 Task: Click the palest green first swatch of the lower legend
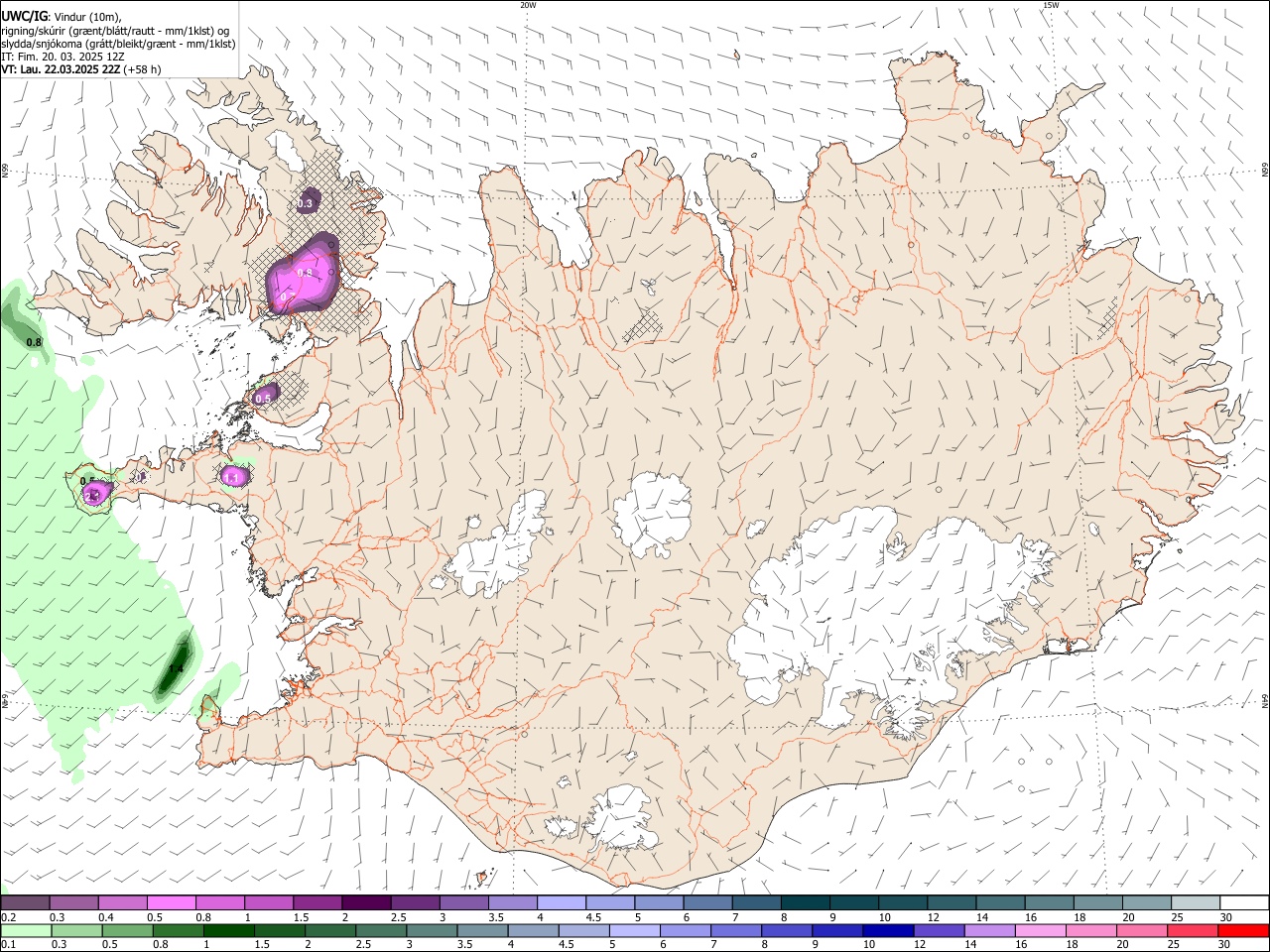click(x=26, y=931)
